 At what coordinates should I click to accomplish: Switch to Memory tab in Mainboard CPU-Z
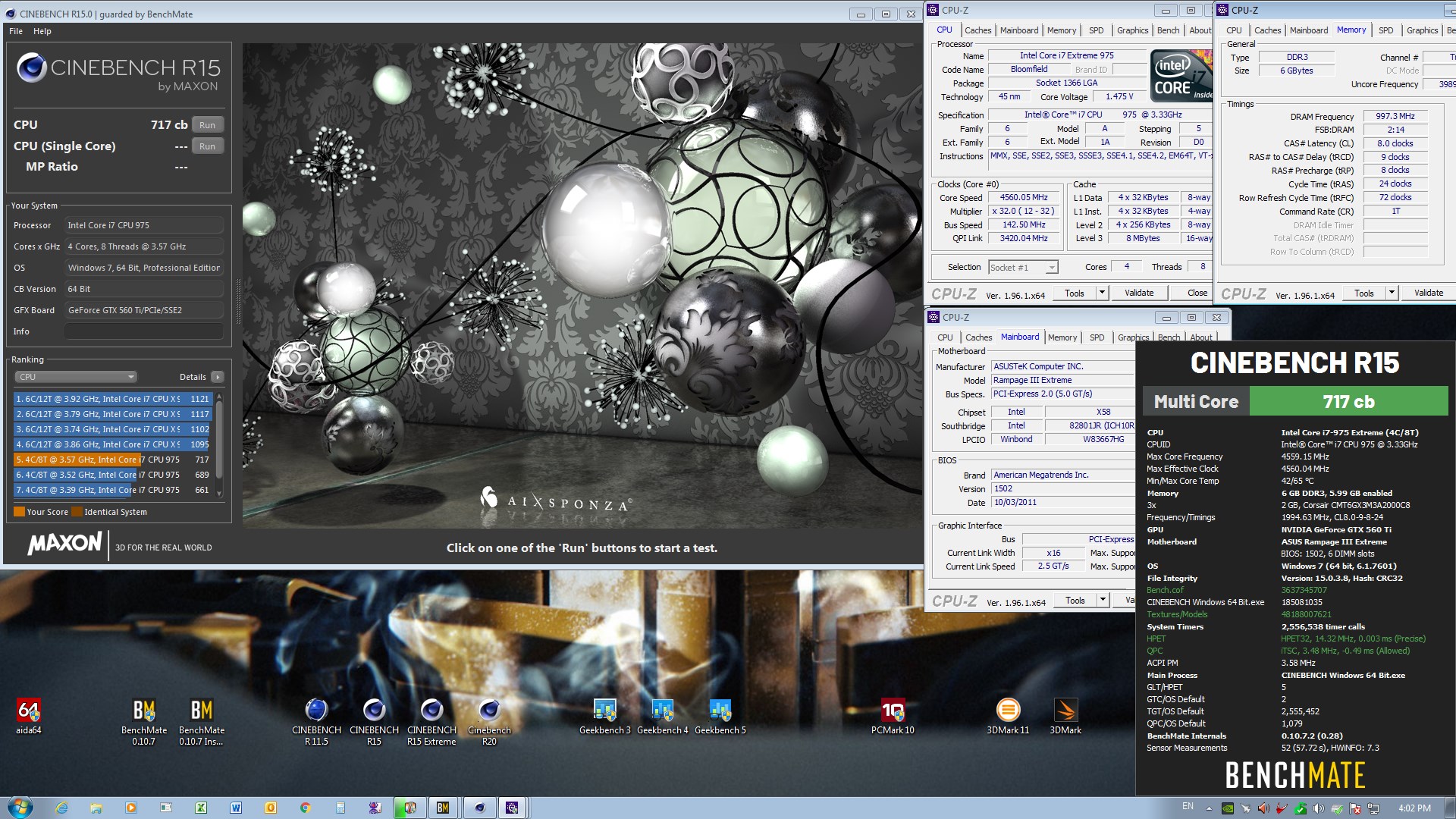click(1062, 337)
